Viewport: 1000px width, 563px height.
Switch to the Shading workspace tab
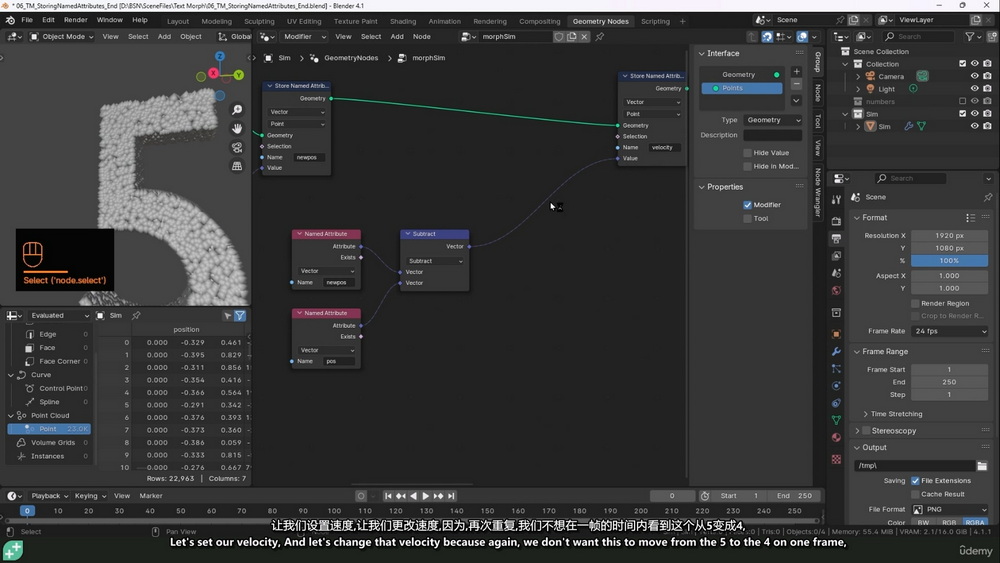[x=402, y=21]
